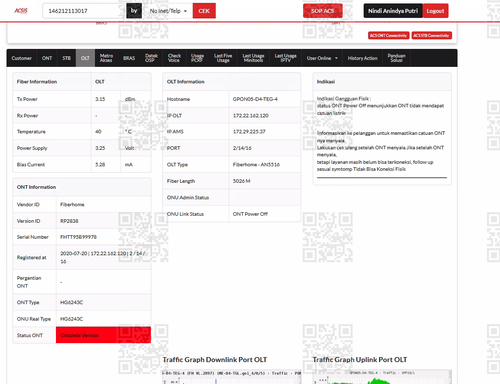Open the SOP ACS page
Screen dimensions: 500x384
tap(323, 11)
